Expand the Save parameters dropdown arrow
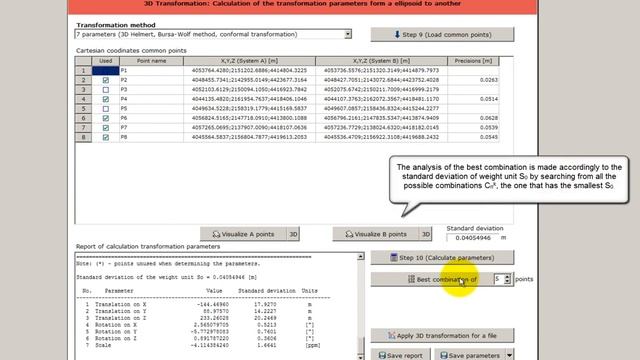Screen dimensions: 640x360 pyautogui.click(x=509, y=355)
